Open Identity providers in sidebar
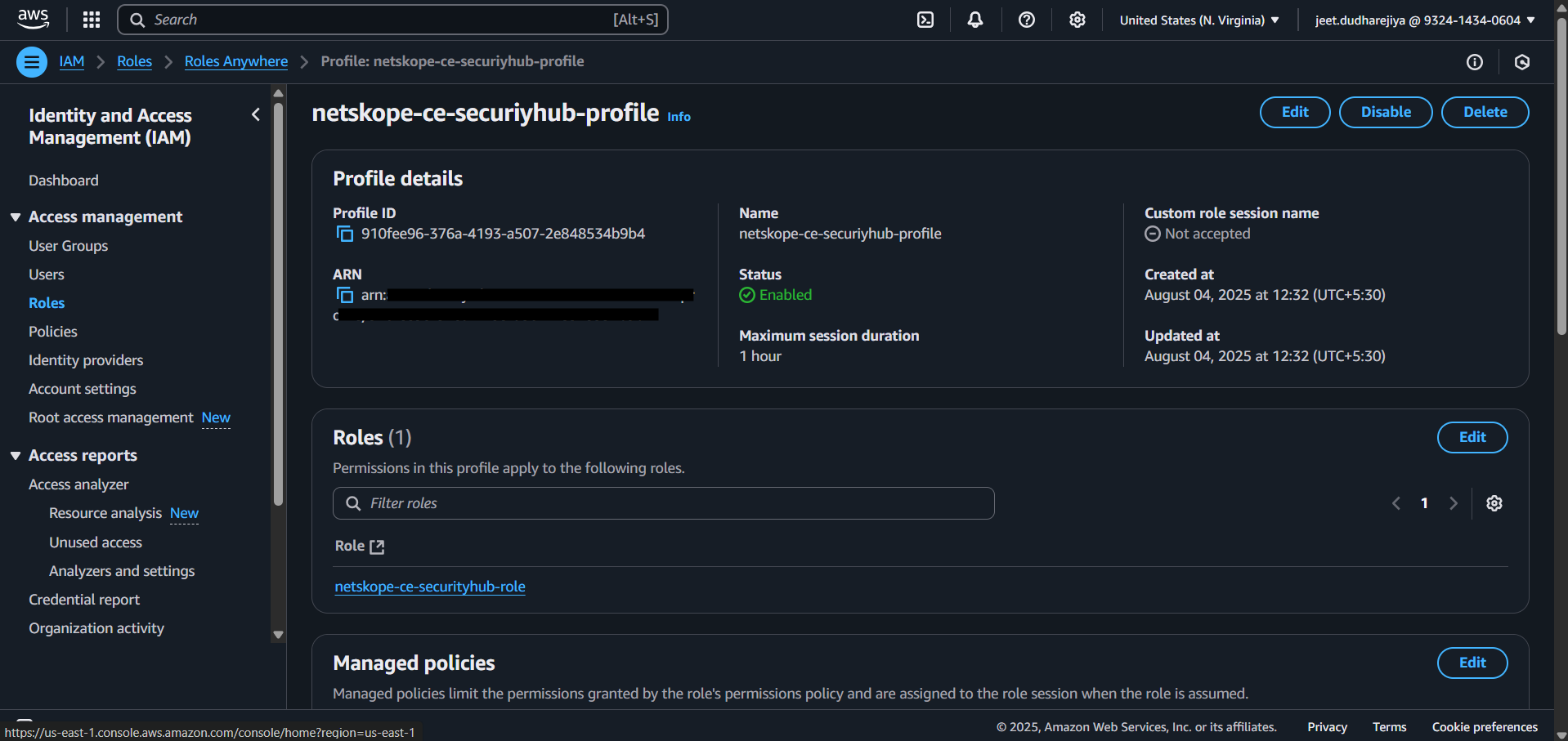 coord(86,360)
